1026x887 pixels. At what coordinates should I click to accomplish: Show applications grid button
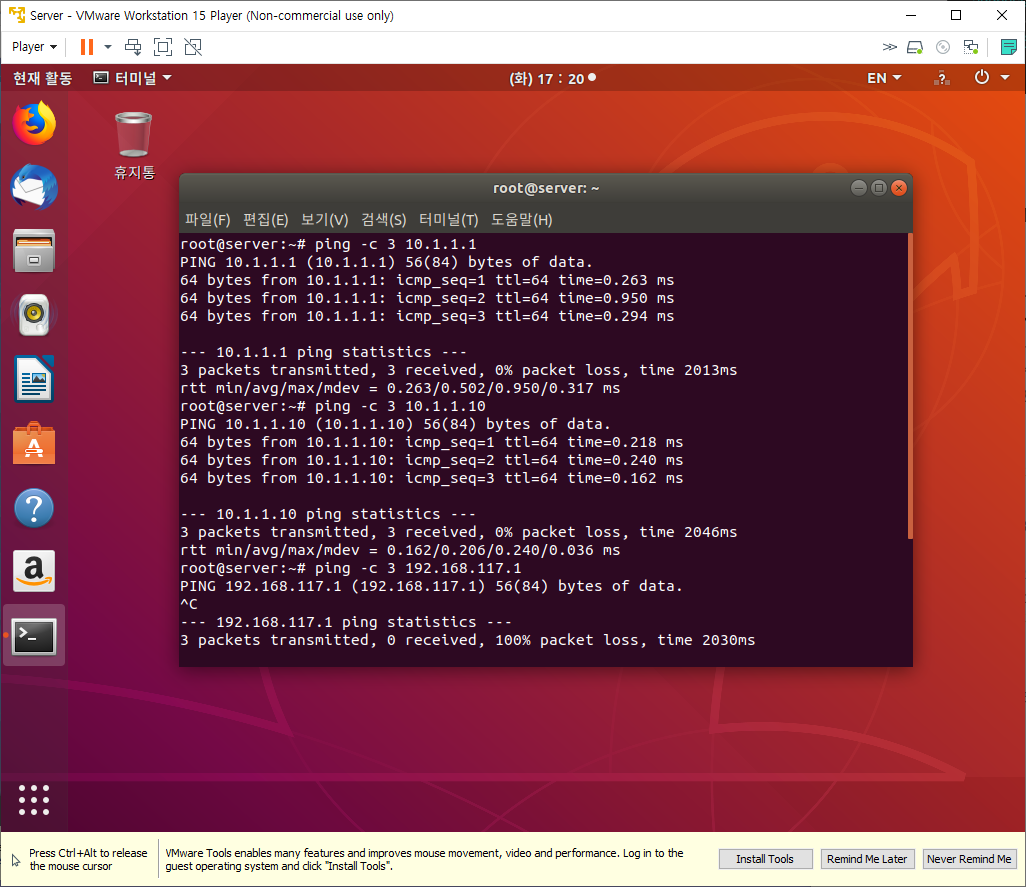click(34, 800)
